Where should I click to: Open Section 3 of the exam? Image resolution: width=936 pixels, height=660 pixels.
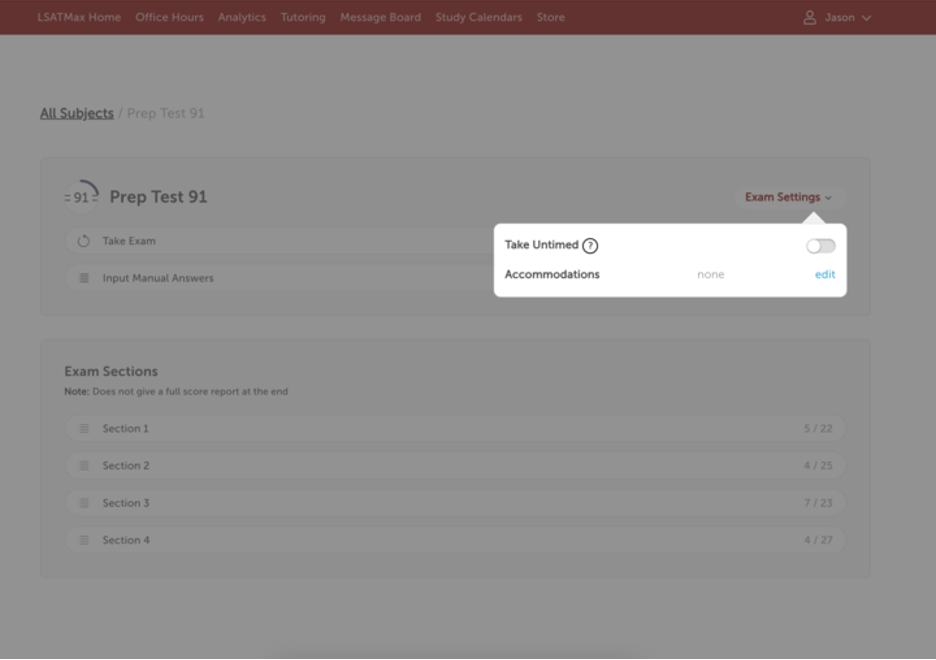455,503
